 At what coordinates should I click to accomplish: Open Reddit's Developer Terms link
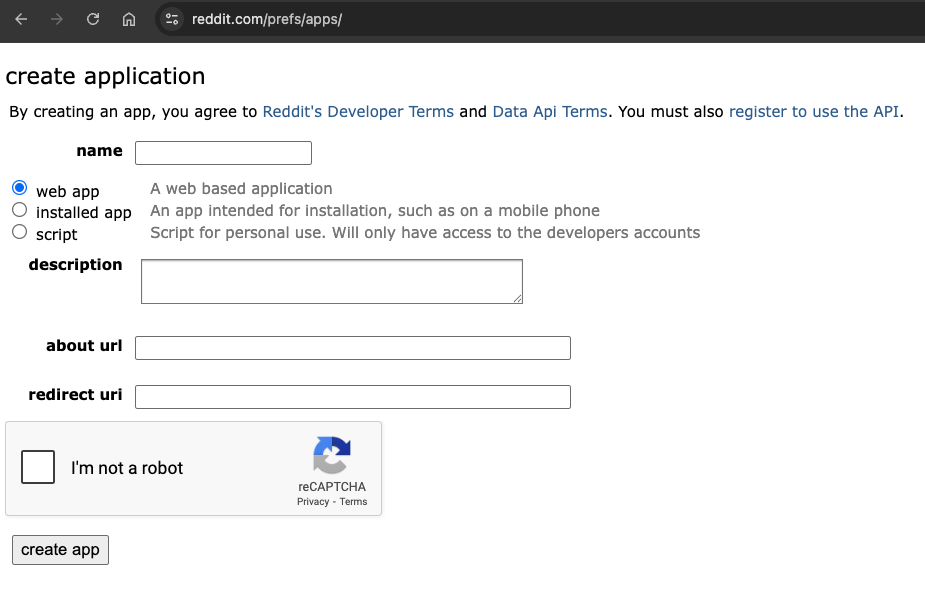[358, 112]
